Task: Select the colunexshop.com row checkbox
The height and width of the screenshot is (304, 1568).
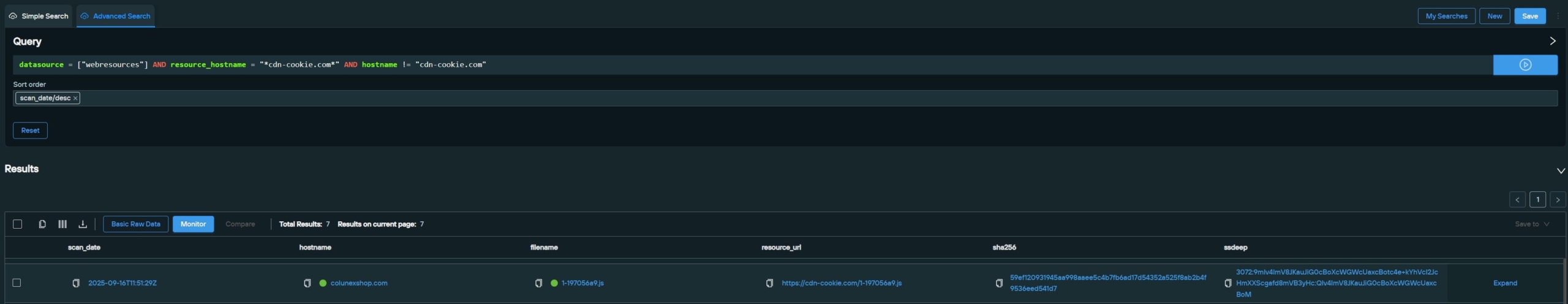Action: click(x=17, y=283)
